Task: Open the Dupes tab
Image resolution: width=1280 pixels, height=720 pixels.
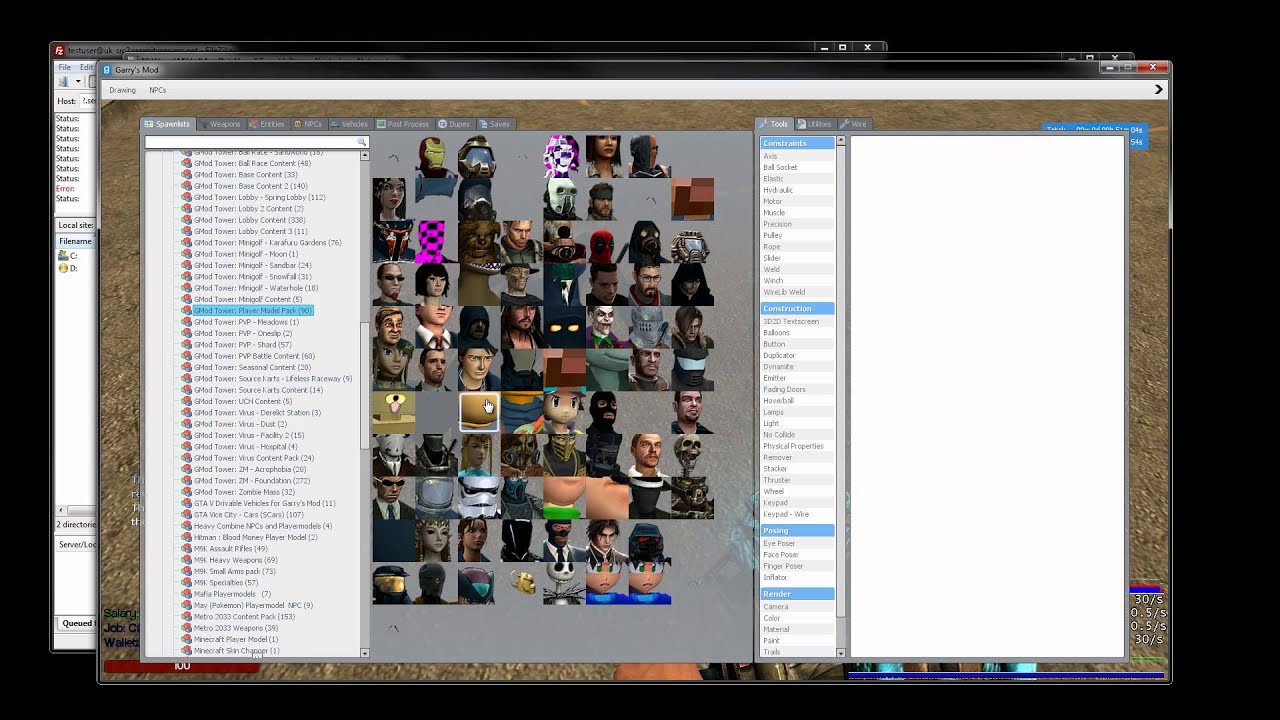Action: click(454, 124)
